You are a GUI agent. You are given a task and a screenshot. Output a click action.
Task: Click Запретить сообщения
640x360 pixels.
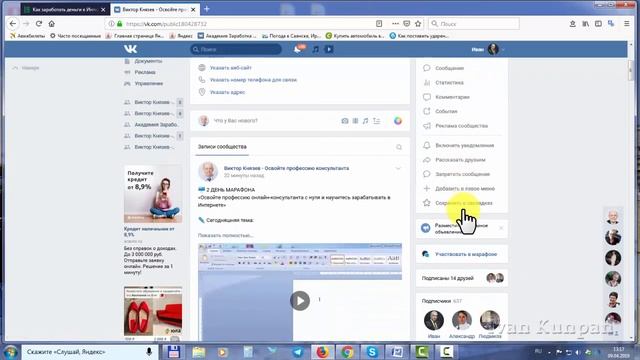coord(462,174)
